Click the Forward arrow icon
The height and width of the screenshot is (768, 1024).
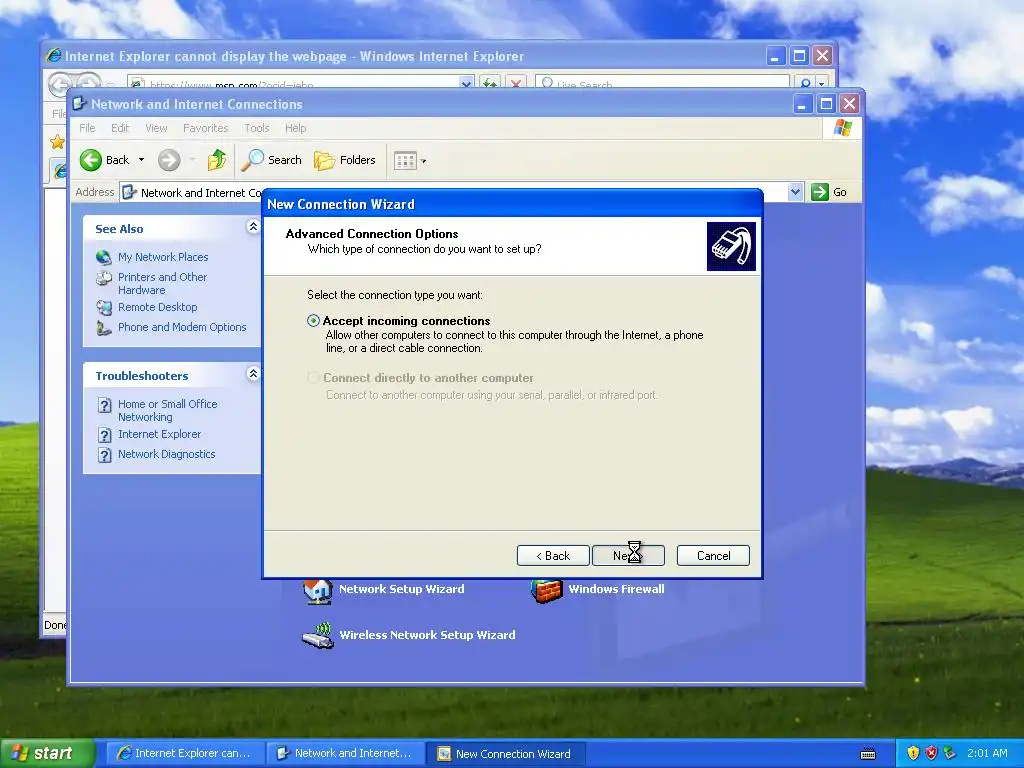point(169,160)
